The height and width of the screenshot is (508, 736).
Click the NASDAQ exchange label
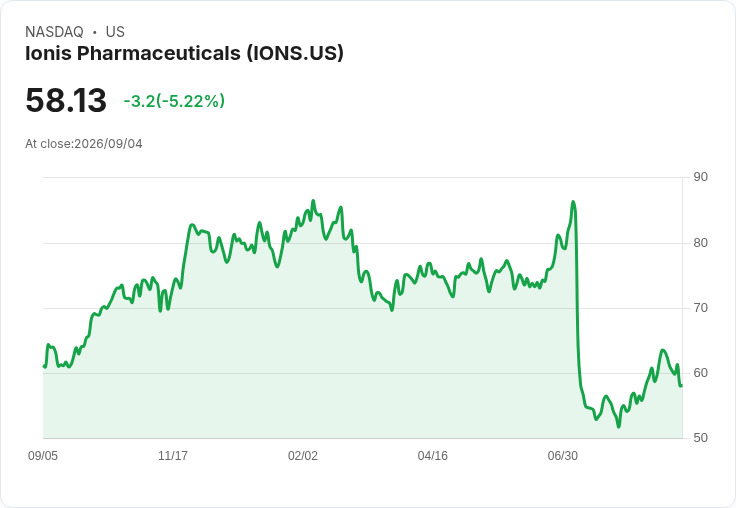(x=54, y=32)
